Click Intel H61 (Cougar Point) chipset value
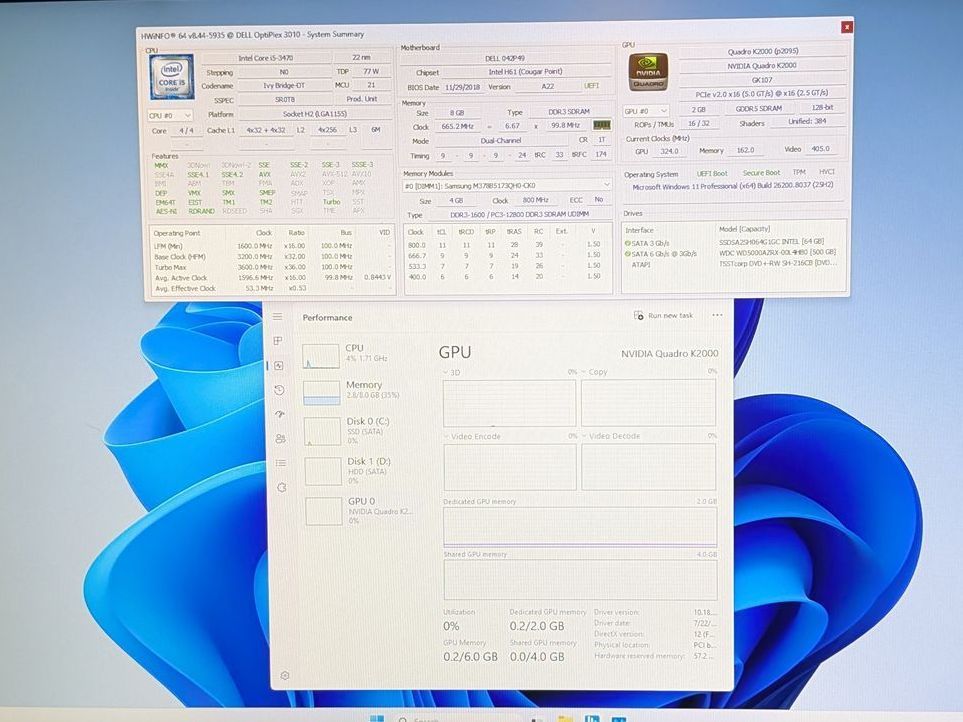The height and width of the screenshot is (722, 963). coord(525,72)
